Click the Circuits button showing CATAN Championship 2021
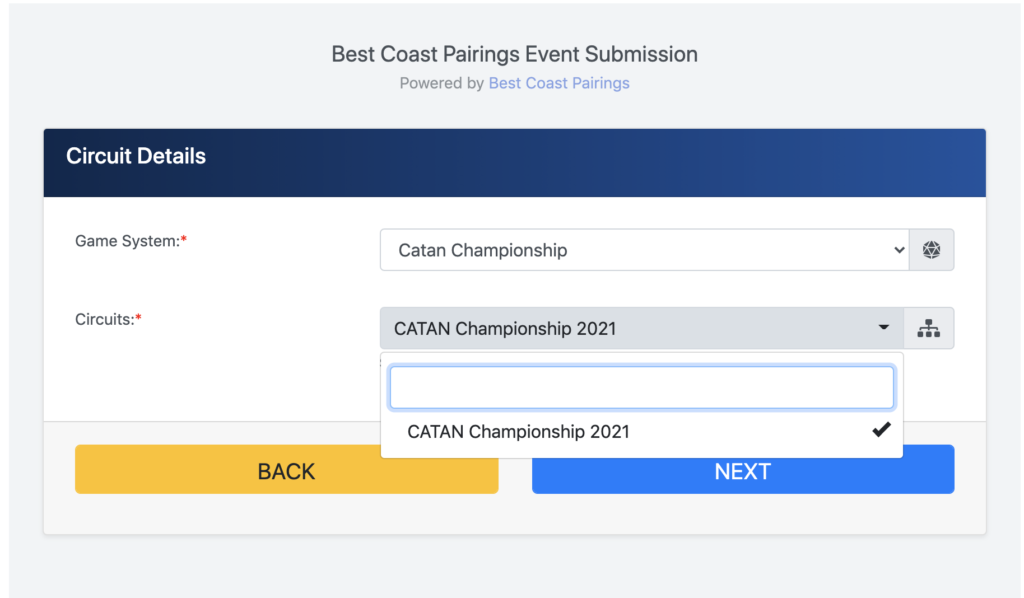 point(642,328)
